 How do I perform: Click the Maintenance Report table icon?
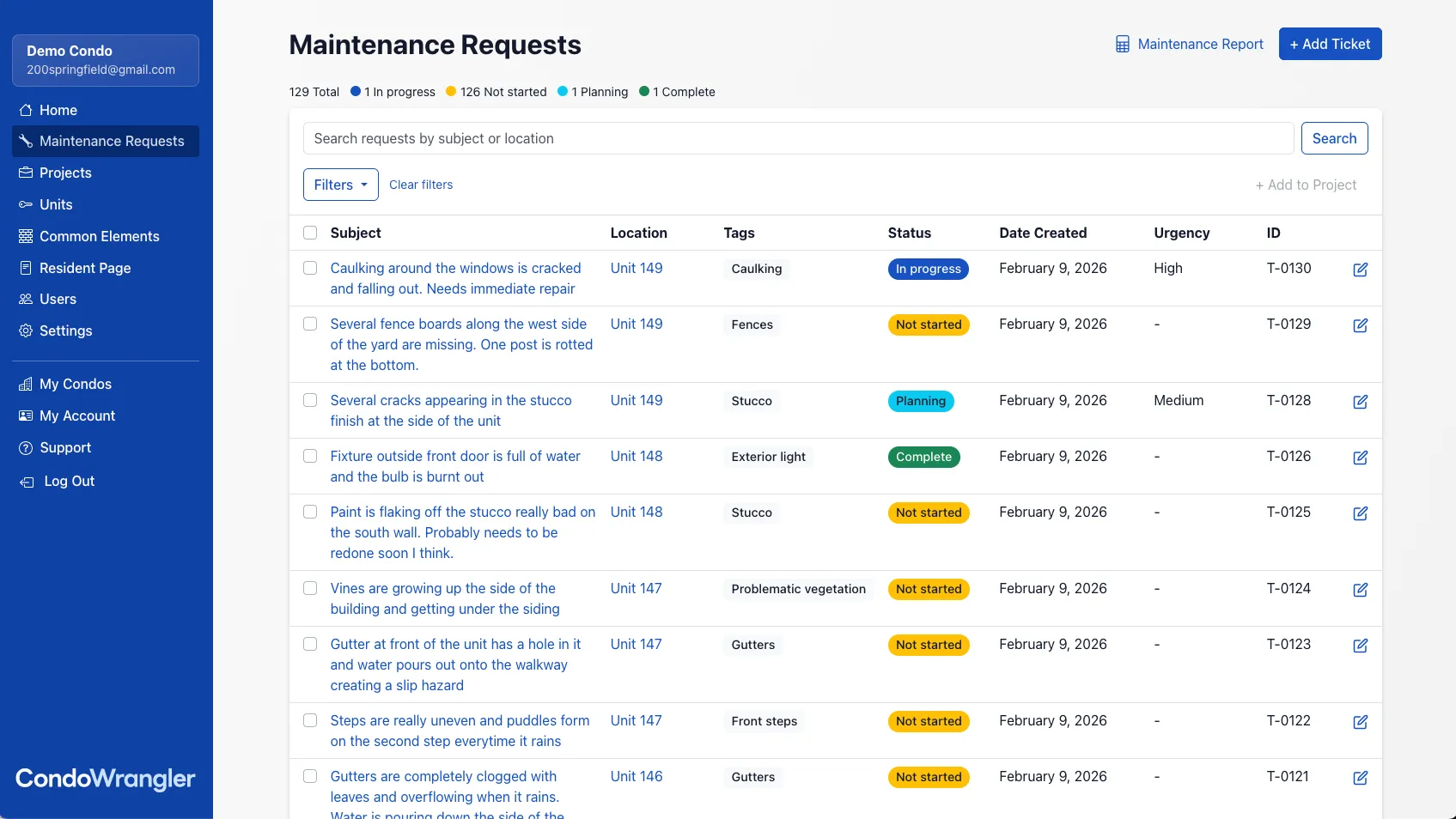[x=1122, y=45]
